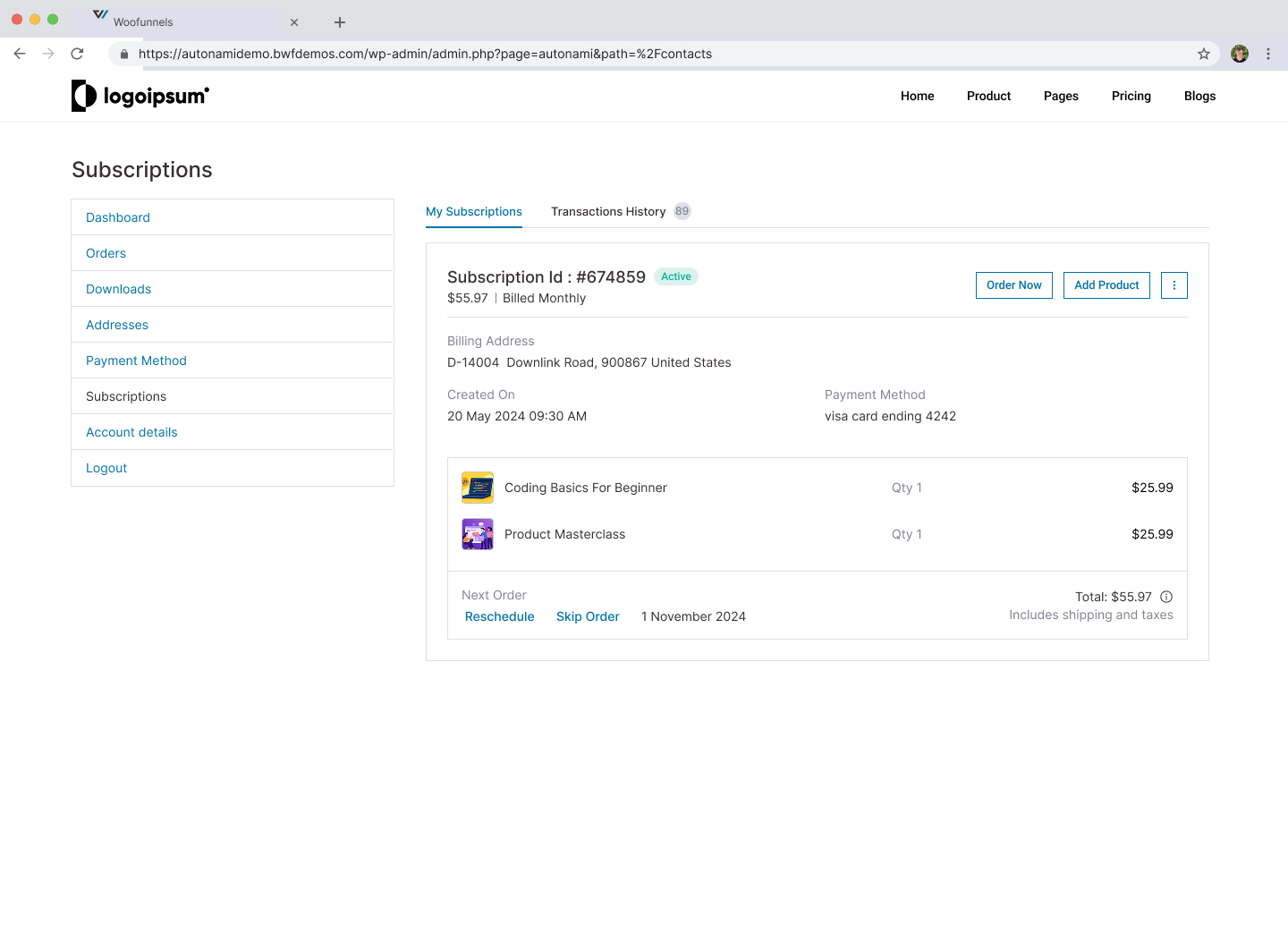1288x934 pixels.
Task: Click the logoipsum site logo
Action: (140, 96)
